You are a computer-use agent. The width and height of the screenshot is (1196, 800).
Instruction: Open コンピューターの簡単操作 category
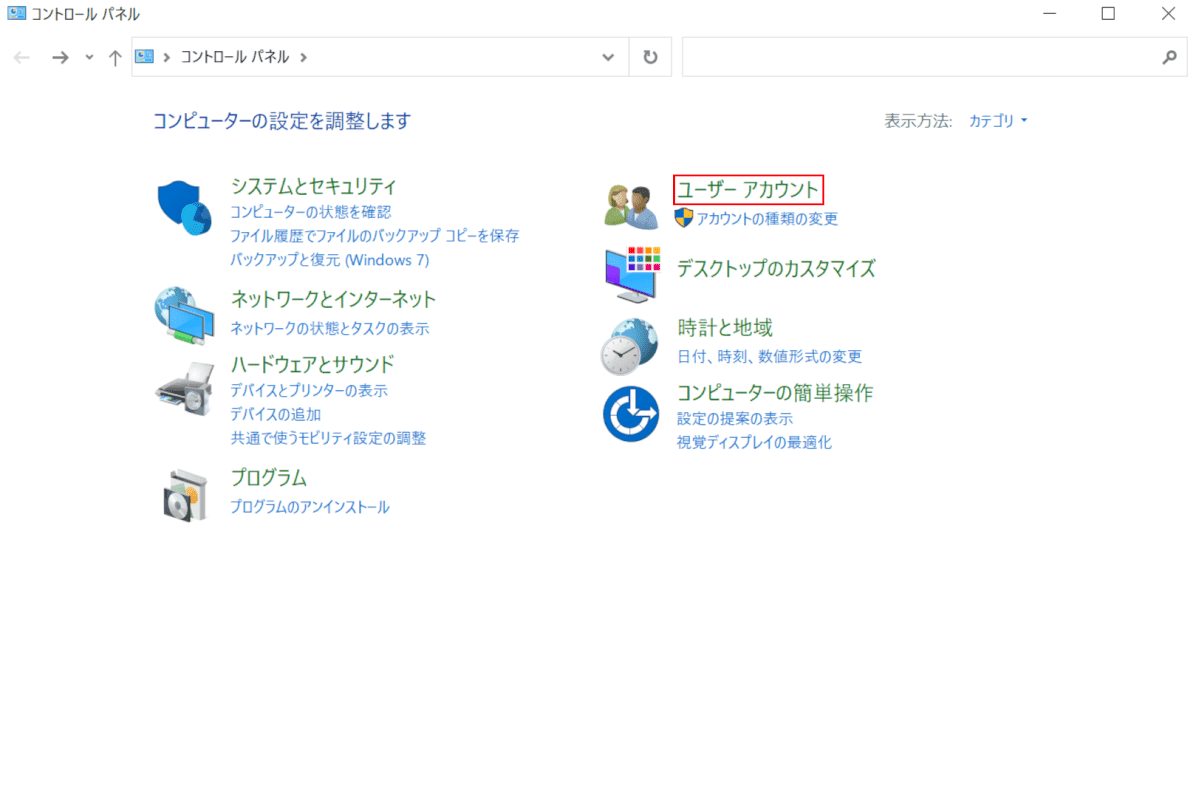[775, 393]
